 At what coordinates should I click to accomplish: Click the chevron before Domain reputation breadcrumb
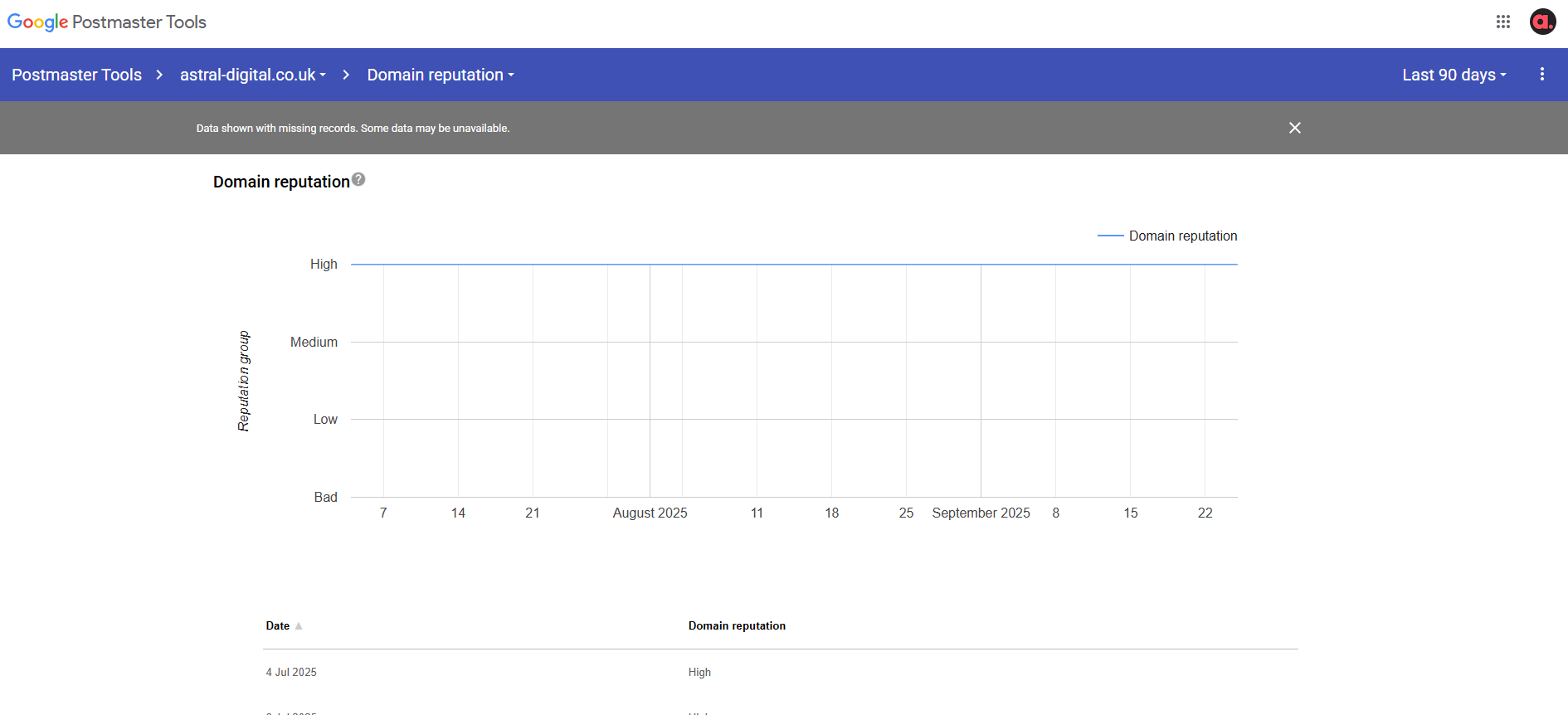tap(346, 75)
